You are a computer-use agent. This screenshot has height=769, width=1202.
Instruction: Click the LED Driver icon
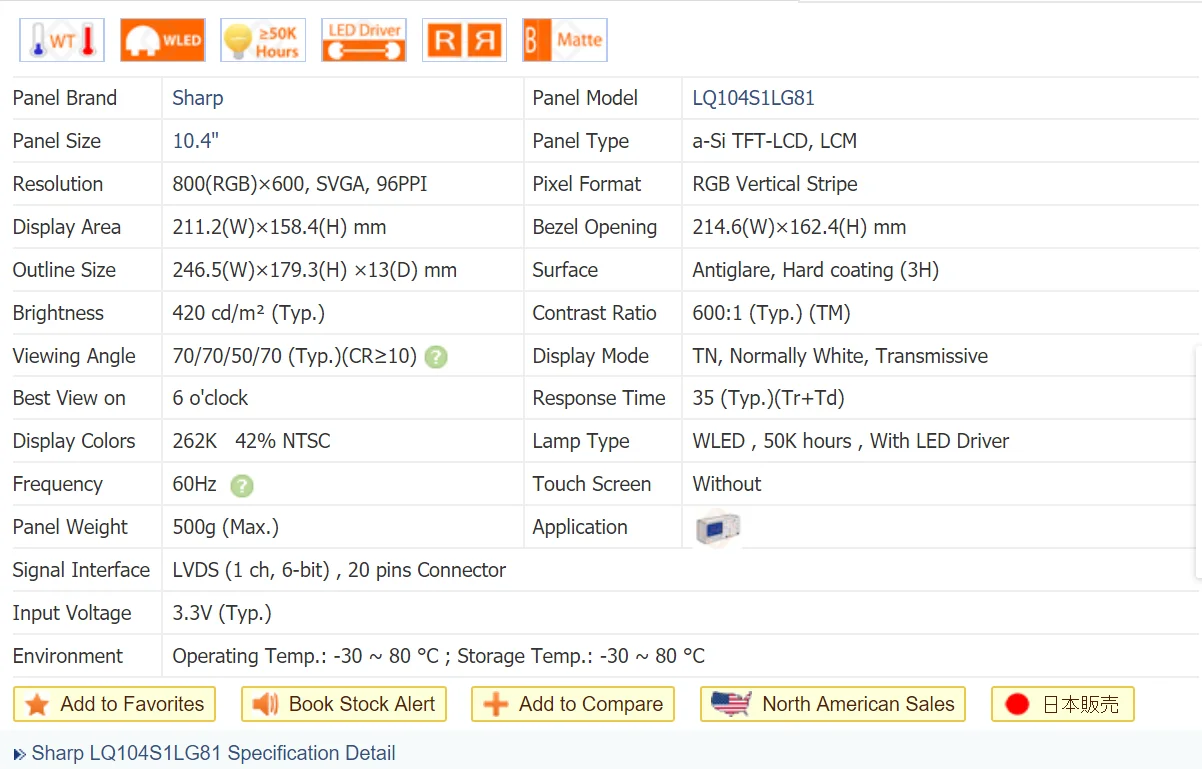point(364,41)
